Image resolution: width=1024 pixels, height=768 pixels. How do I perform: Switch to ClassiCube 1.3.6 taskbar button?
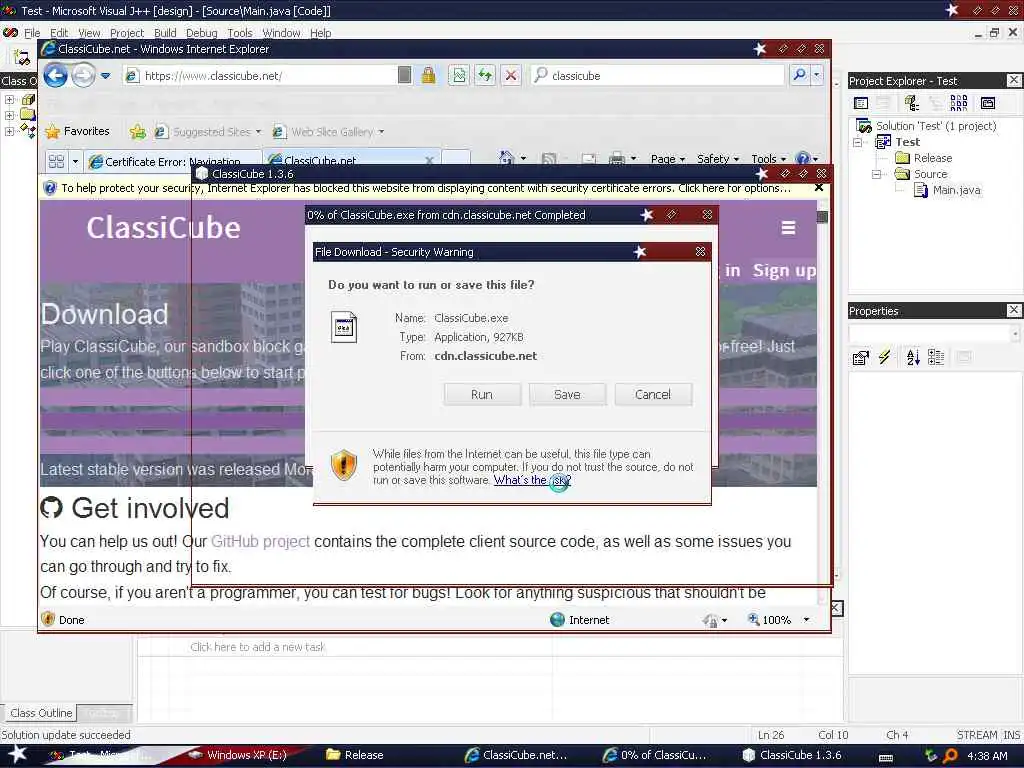(x=793, y=755)
